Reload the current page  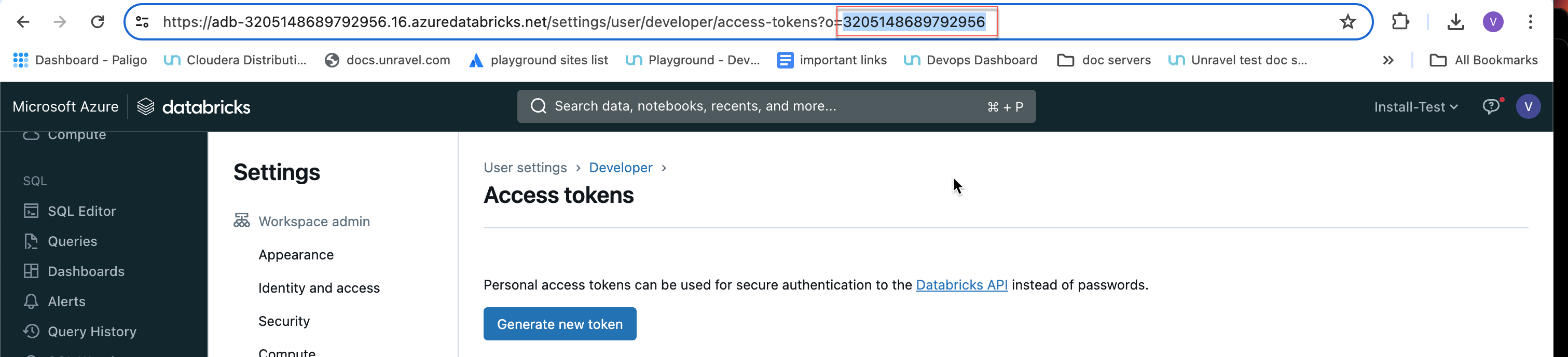[x=98, y=22]
